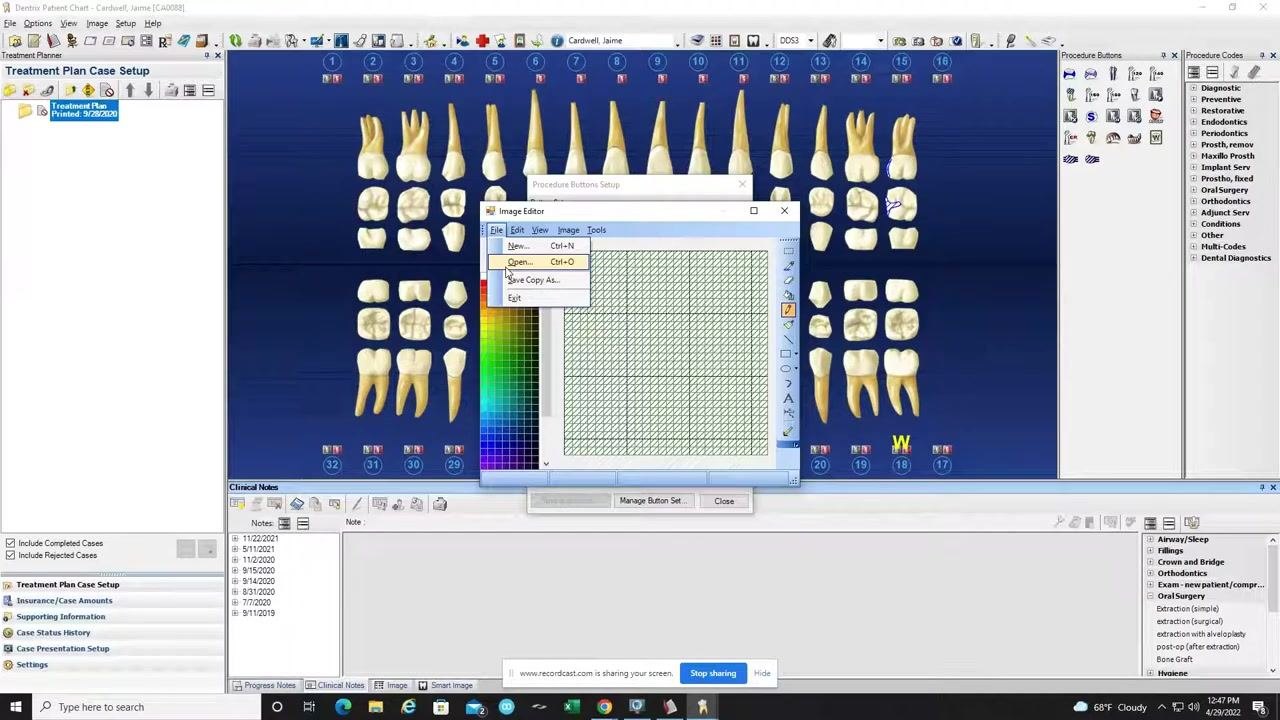Open Case Presentation Setup section
This screenshot has height=720, width=1280.
tap(62, 649)
